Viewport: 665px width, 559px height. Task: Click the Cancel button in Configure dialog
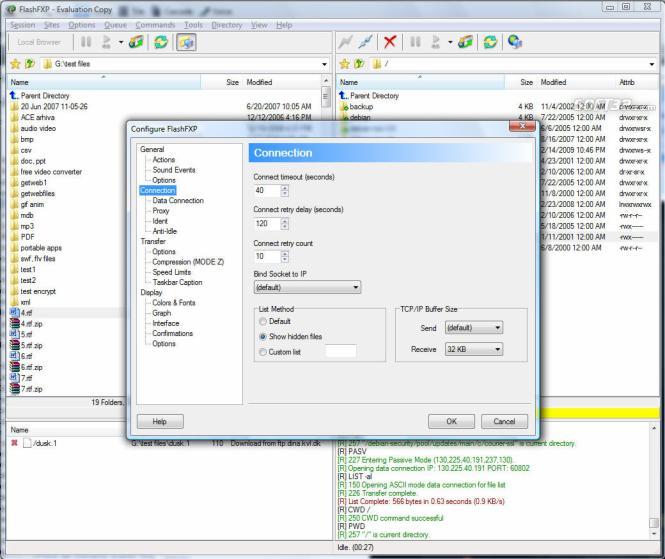504,421
